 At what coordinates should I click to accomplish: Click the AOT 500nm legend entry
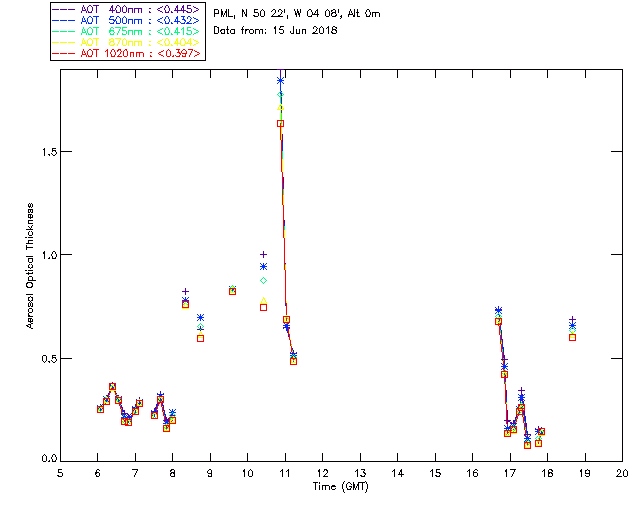pyautogui.click(x=127, y=20)
